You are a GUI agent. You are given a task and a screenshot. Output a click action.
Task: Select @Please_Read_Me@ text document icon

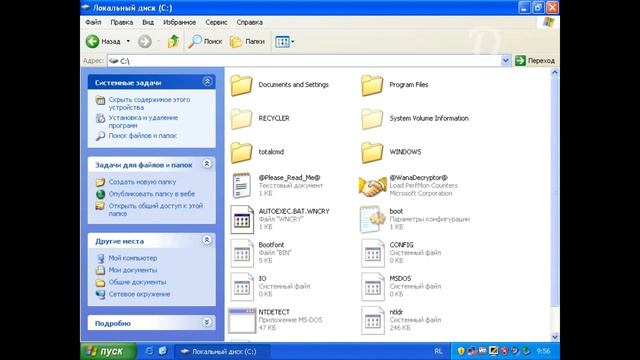coord(242,185)
